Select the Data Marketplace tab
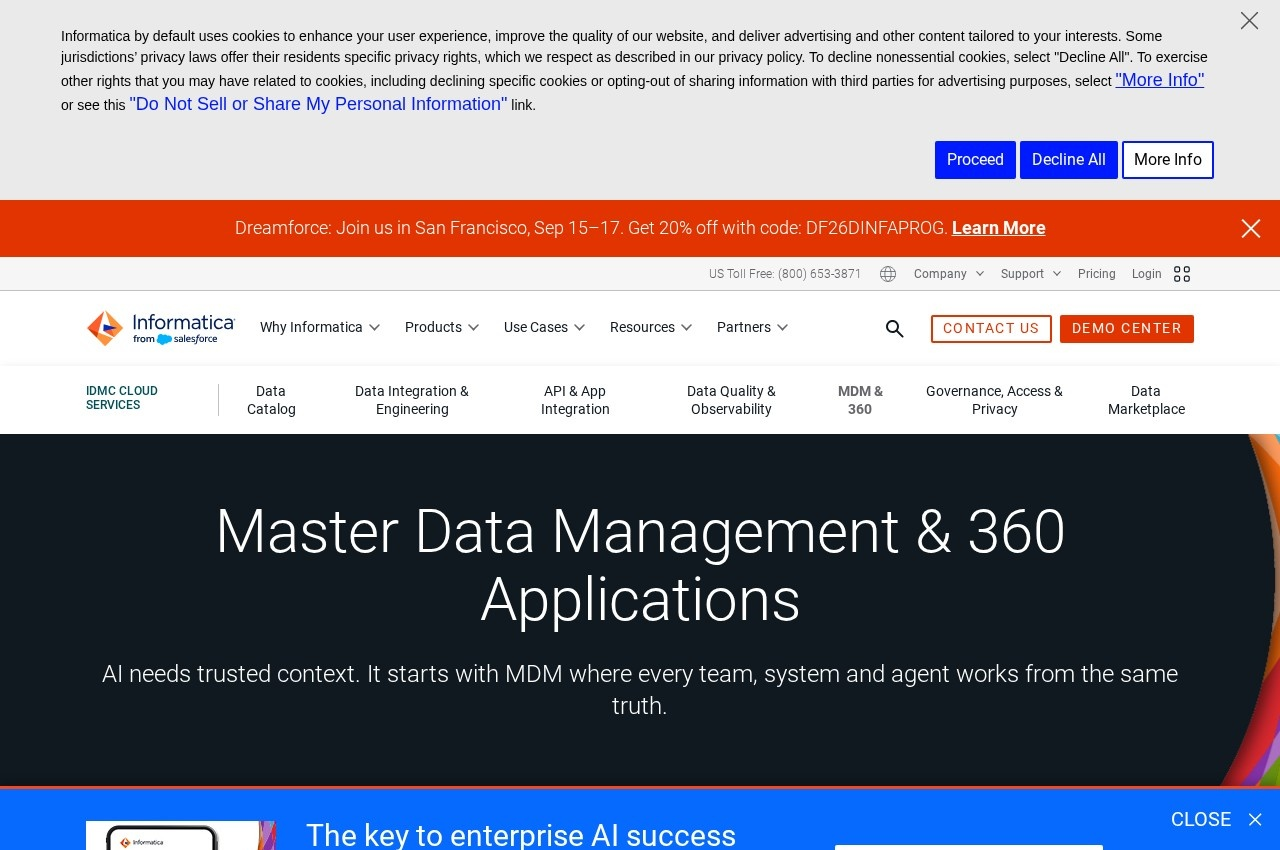The width and height of the screenshot is (1280, 850). tap(1146, 400)
